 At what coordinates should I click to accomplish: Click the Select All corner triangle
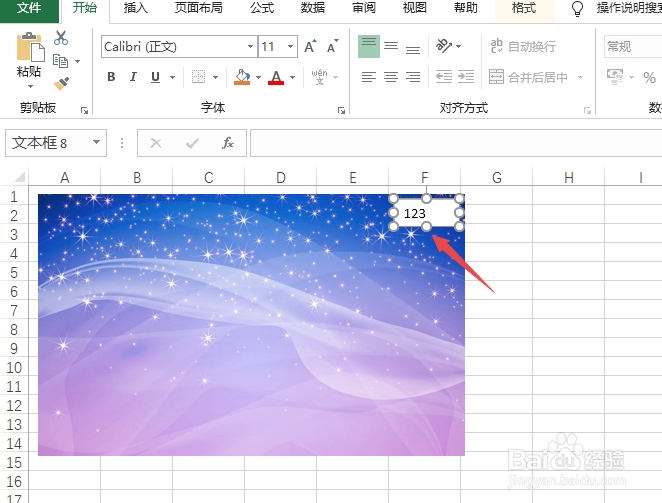pyautogui.click(x=19, y=176)
